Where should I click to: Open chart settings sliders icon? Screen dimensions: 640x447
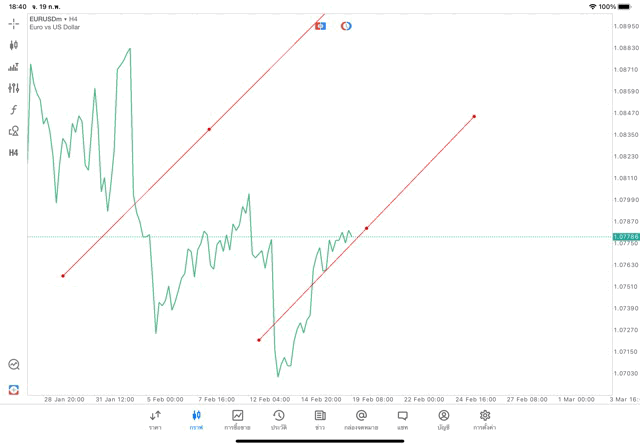14,88
